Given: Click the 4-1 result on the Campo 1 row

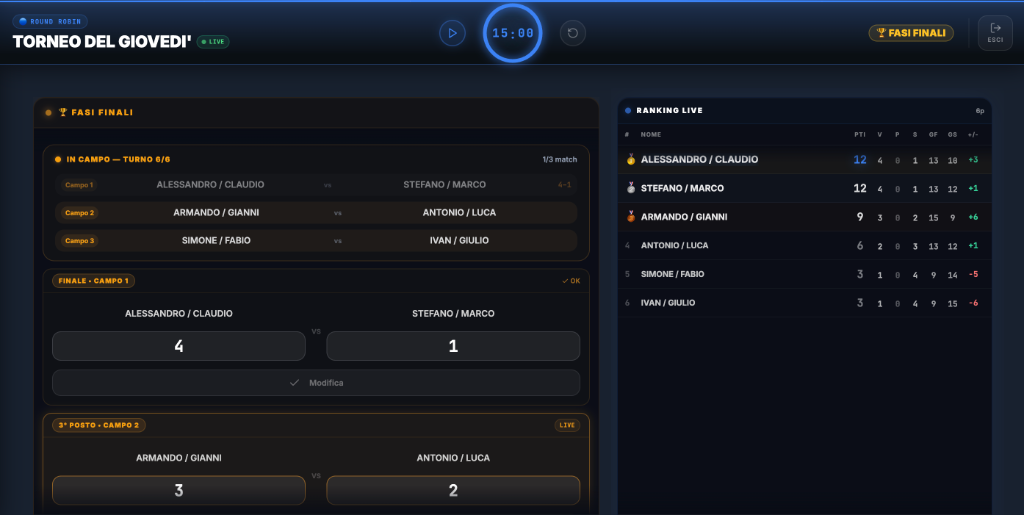Looking at the screenshot, I should point(564,185).
